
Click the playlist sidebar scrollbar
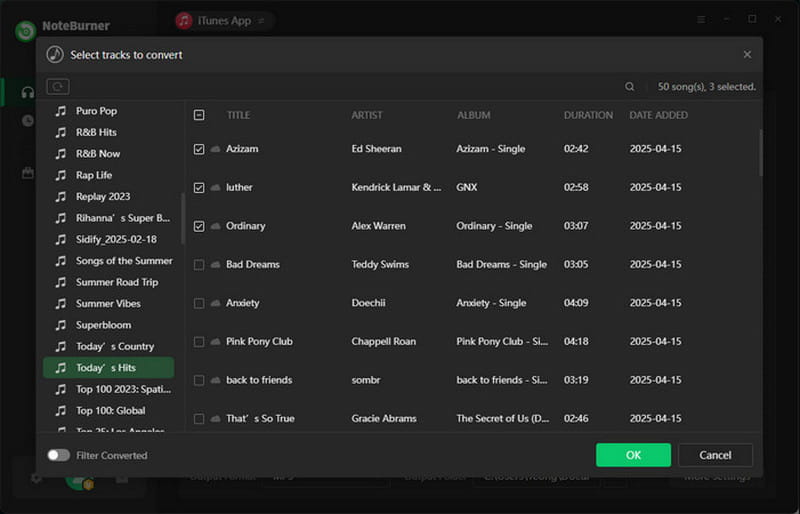pos(183,218)
